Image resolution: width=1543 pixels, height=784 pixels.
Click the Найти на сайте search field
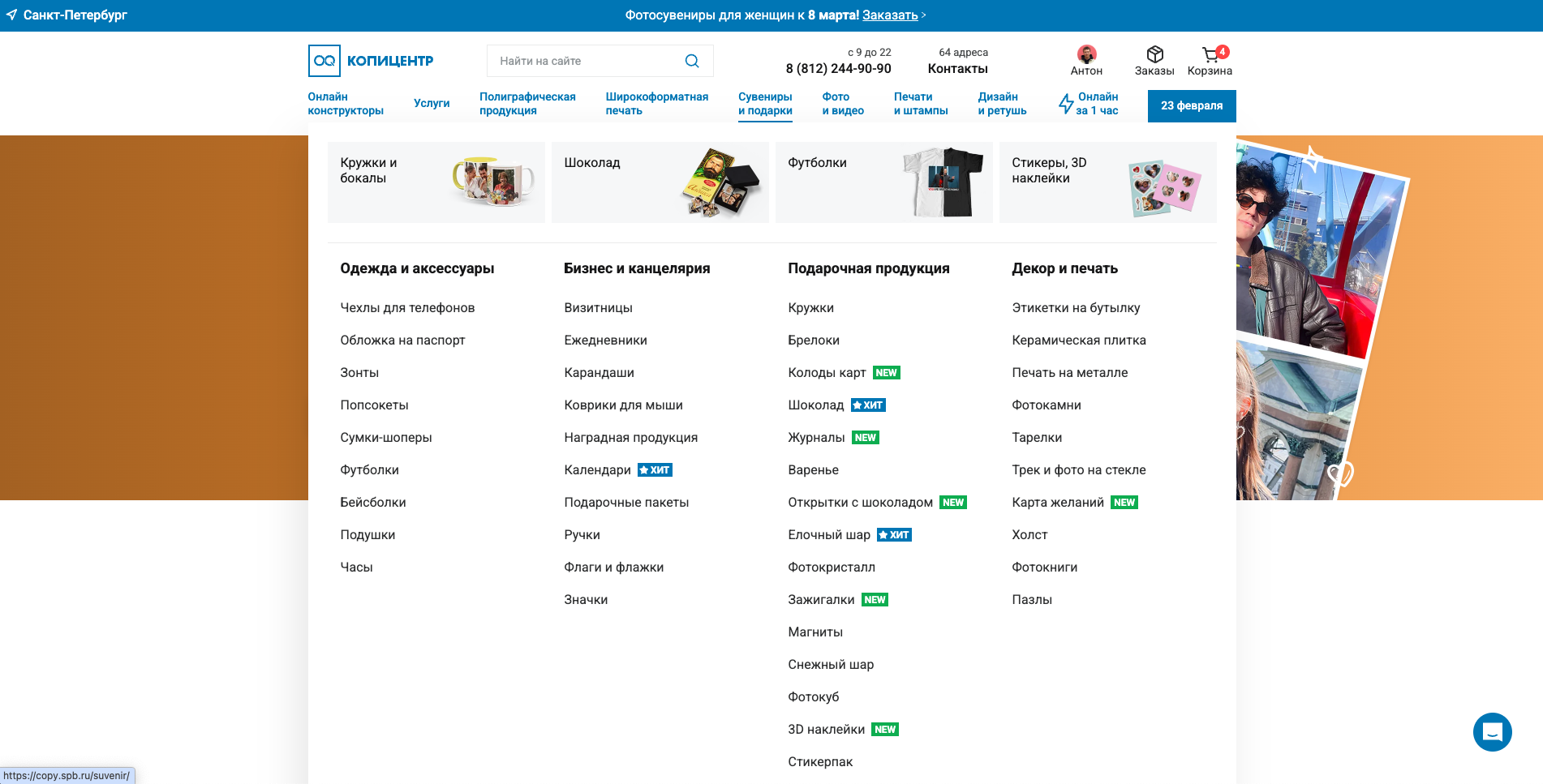584,61
